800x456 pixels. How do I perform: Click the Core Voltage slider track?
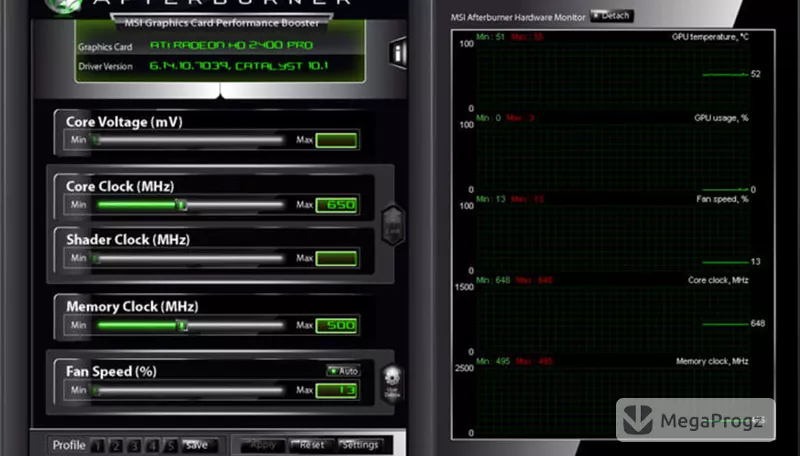click(189, 140)
